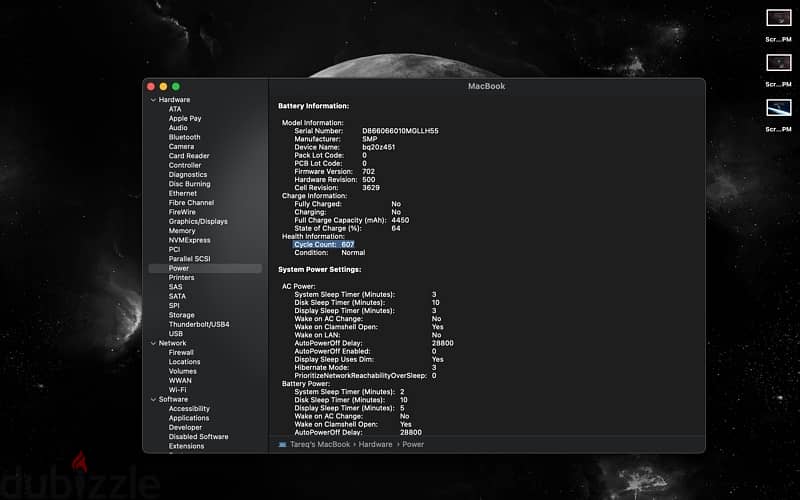This screenshot has width=800, height=500.
Task: Select Thunderbolt/USB4 entry
Action: 199,324
